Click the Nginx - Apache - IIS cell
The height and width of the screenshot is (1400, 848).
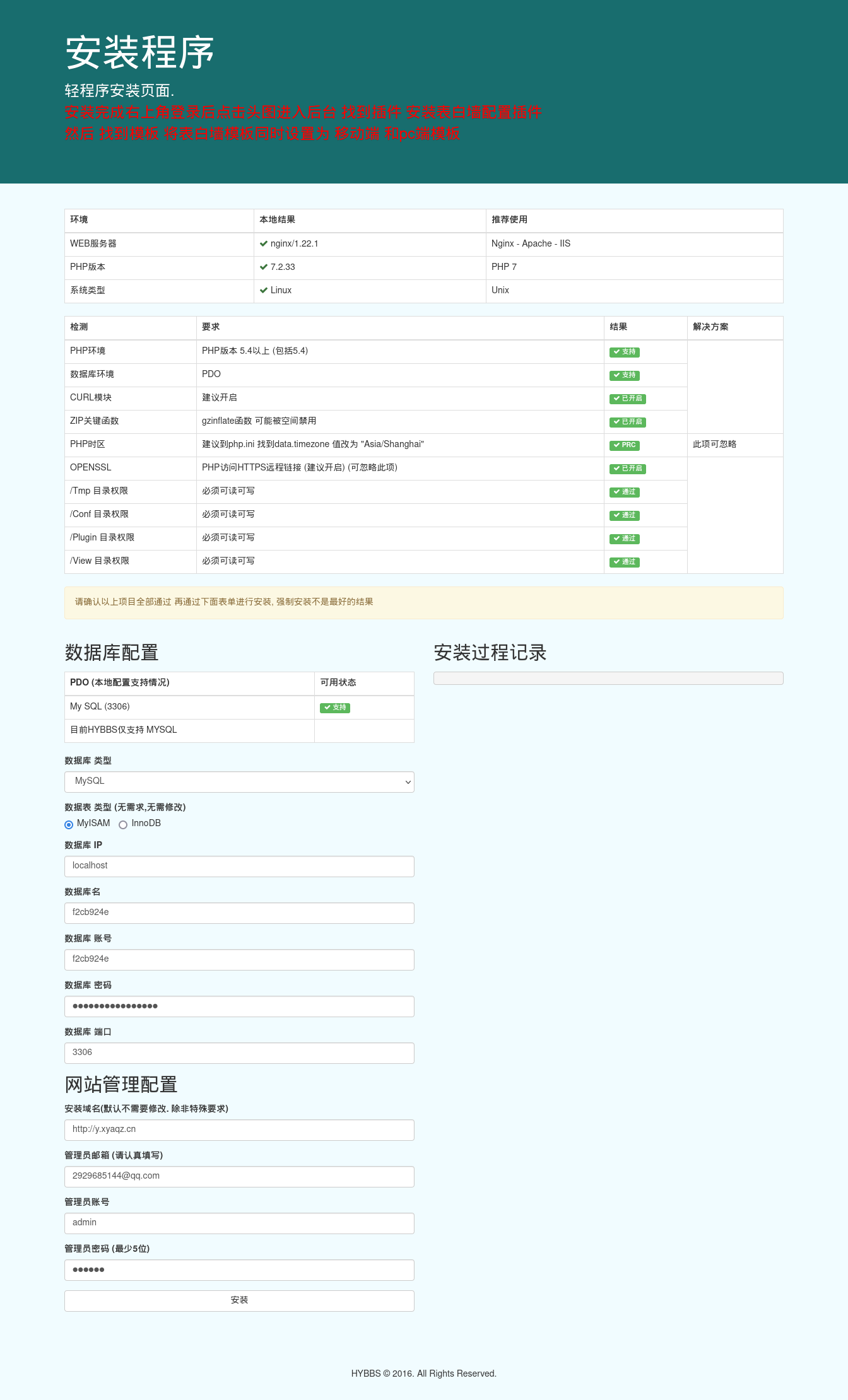point(634,244)
